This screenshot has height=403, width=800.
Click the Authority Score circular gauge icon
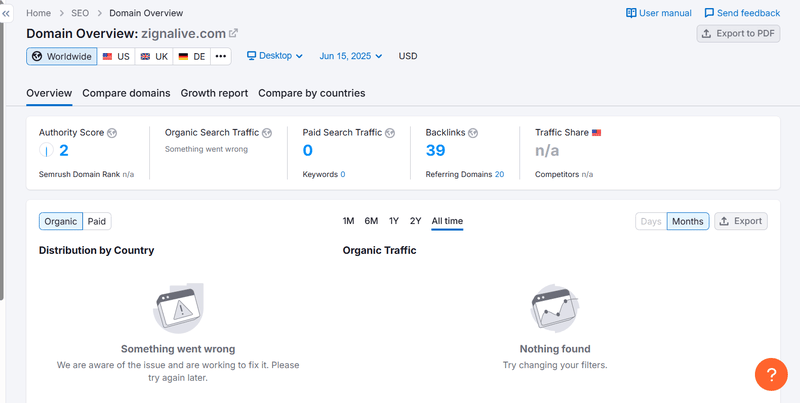[x=46, y=150]
